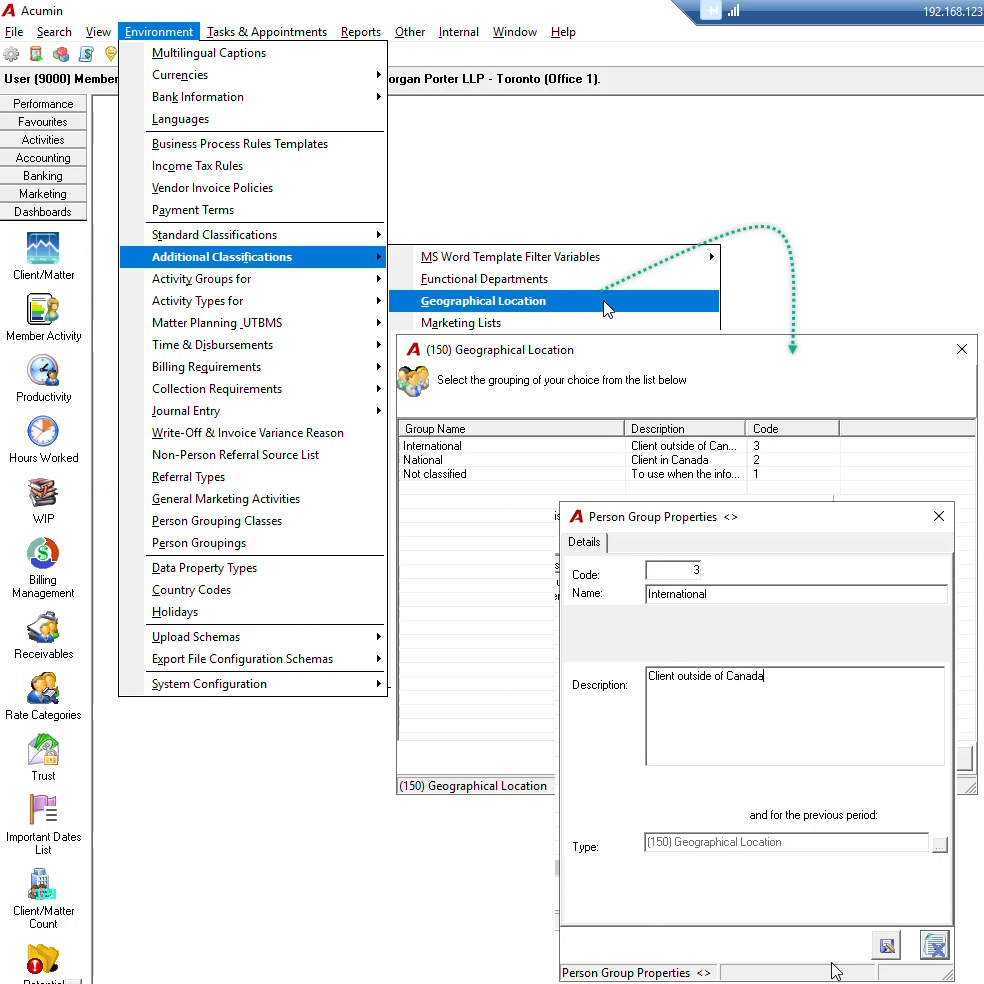
Task: Open the WIP books shortcut
Action: tap(43, 500)
